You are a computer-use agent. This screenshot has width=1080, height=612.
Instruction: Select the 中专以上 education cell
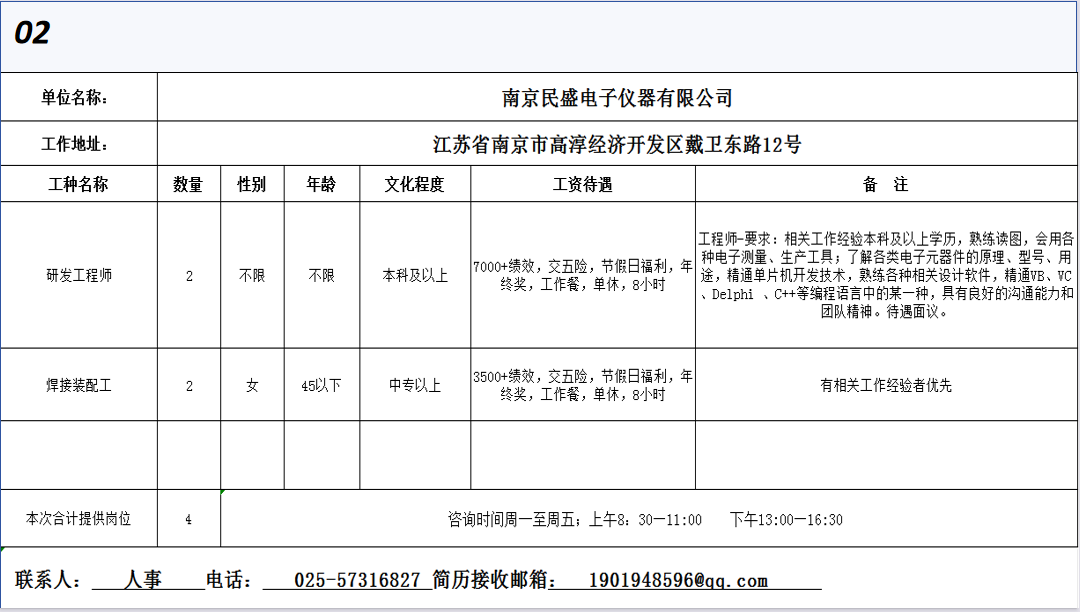415,385
